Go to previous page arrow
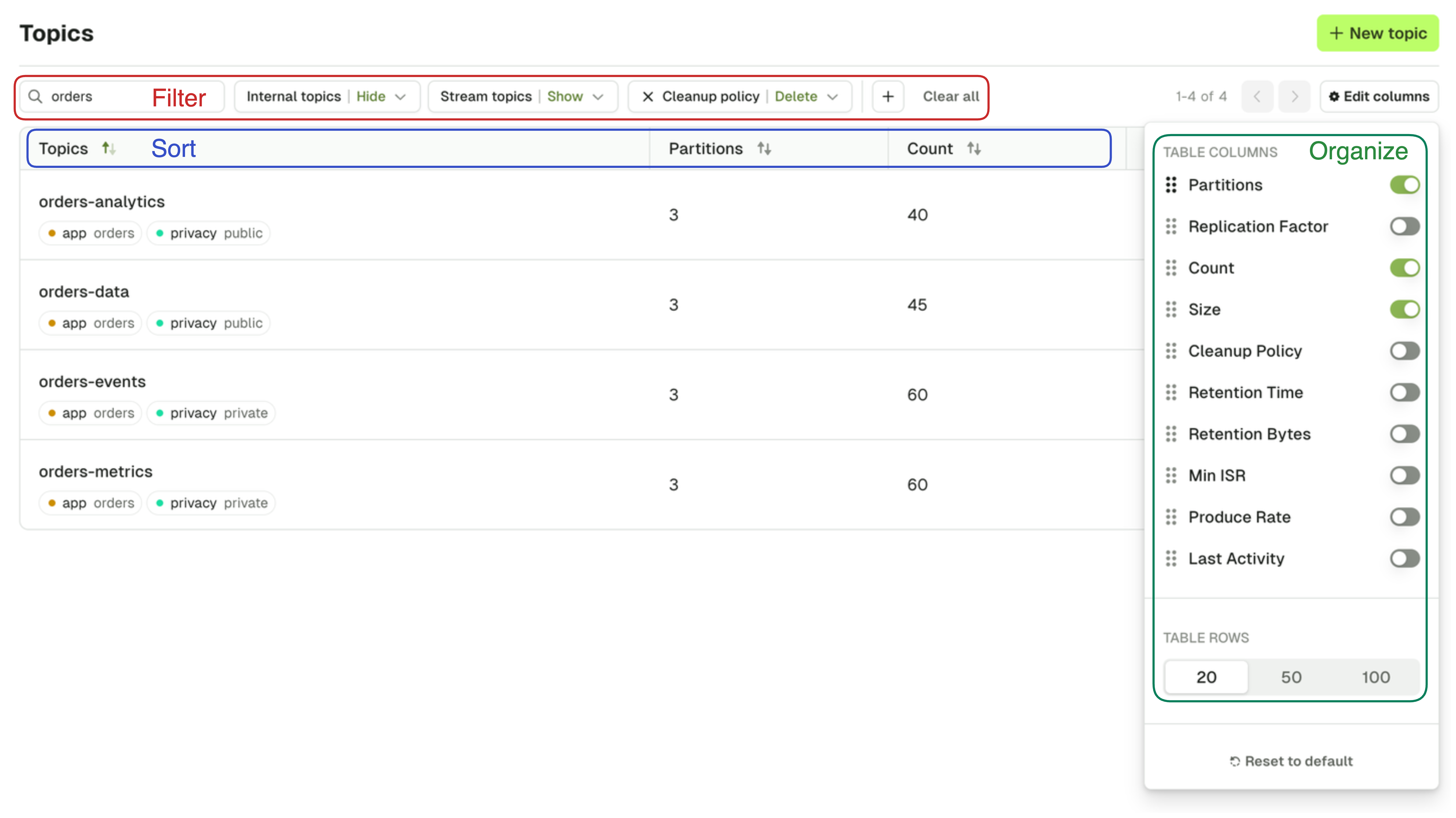Image resolution: width=1456 pixels, height=818 pixels. coord(1257,97)
